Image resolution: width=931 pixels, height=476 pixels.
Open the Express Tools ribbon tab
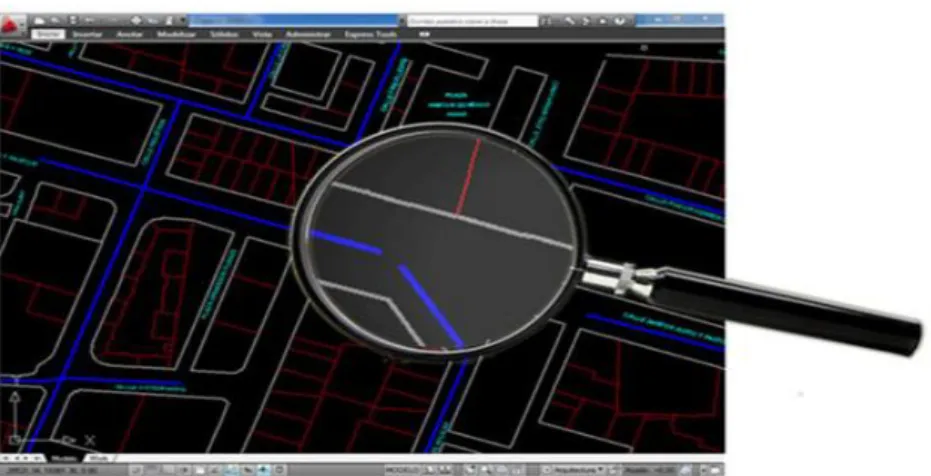pyautogui.click(x=370, y=34)
